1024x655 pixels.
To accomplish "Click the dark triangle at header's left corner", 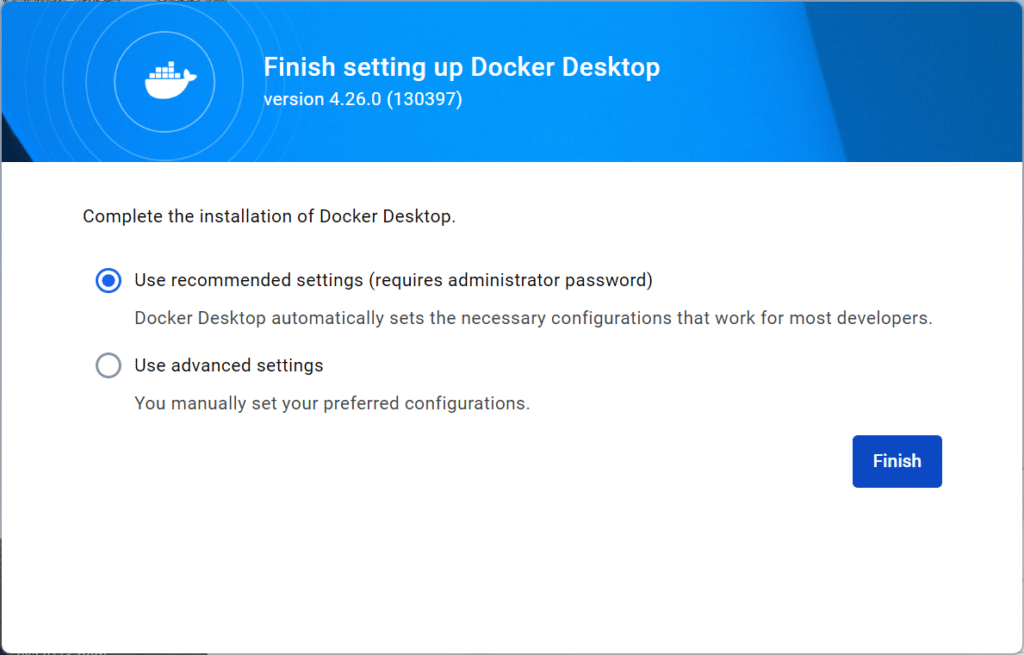I will point(14,139).
